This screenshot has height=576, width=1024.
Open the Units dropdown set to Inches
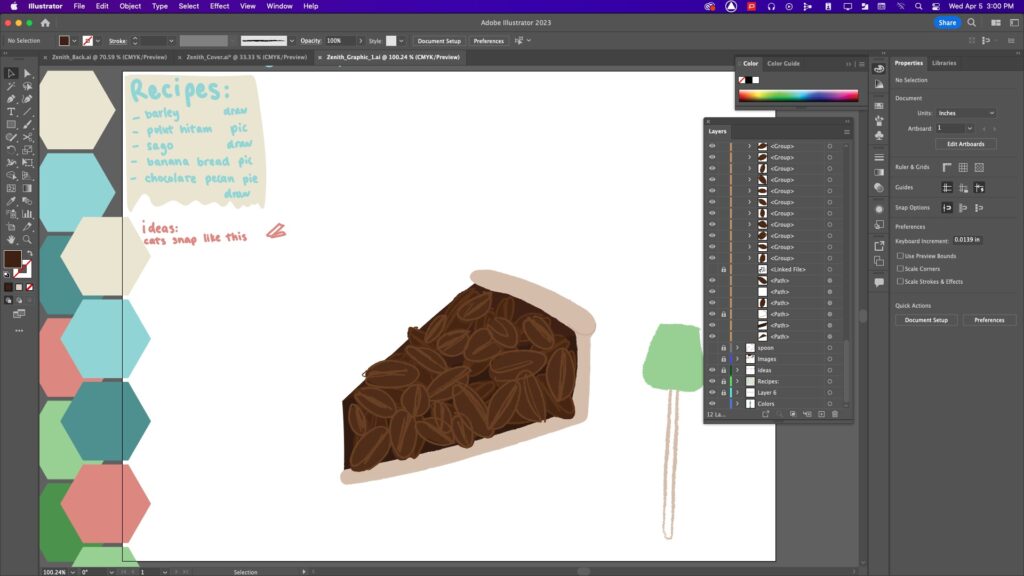click(966, 113)
